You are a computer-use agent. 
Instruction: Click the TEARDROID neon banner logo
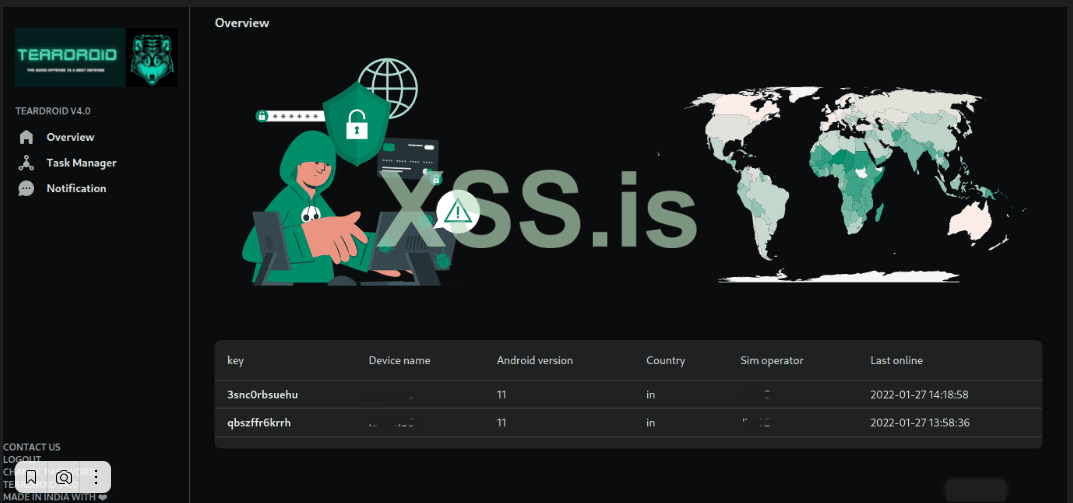coord(70,57)
